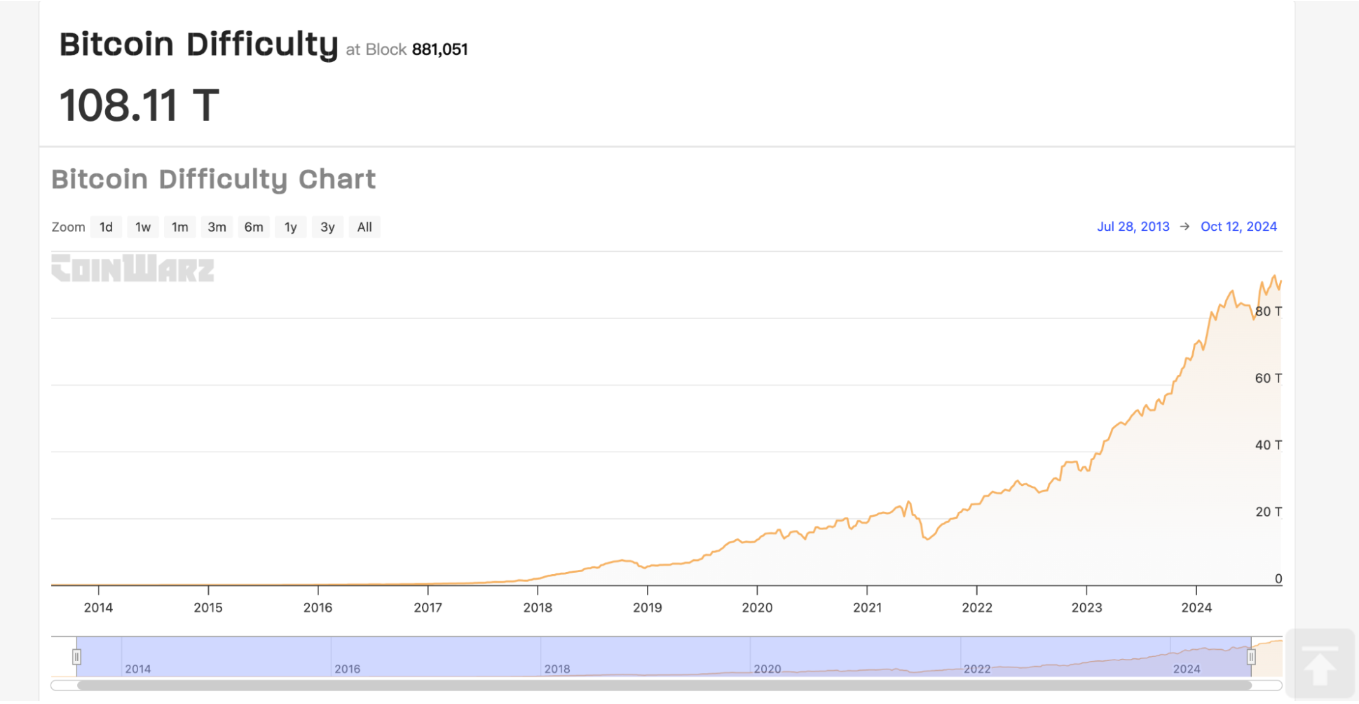This screenshot has height=704, width=1359.
Task: Show All difficulty history
Action: 365,227
